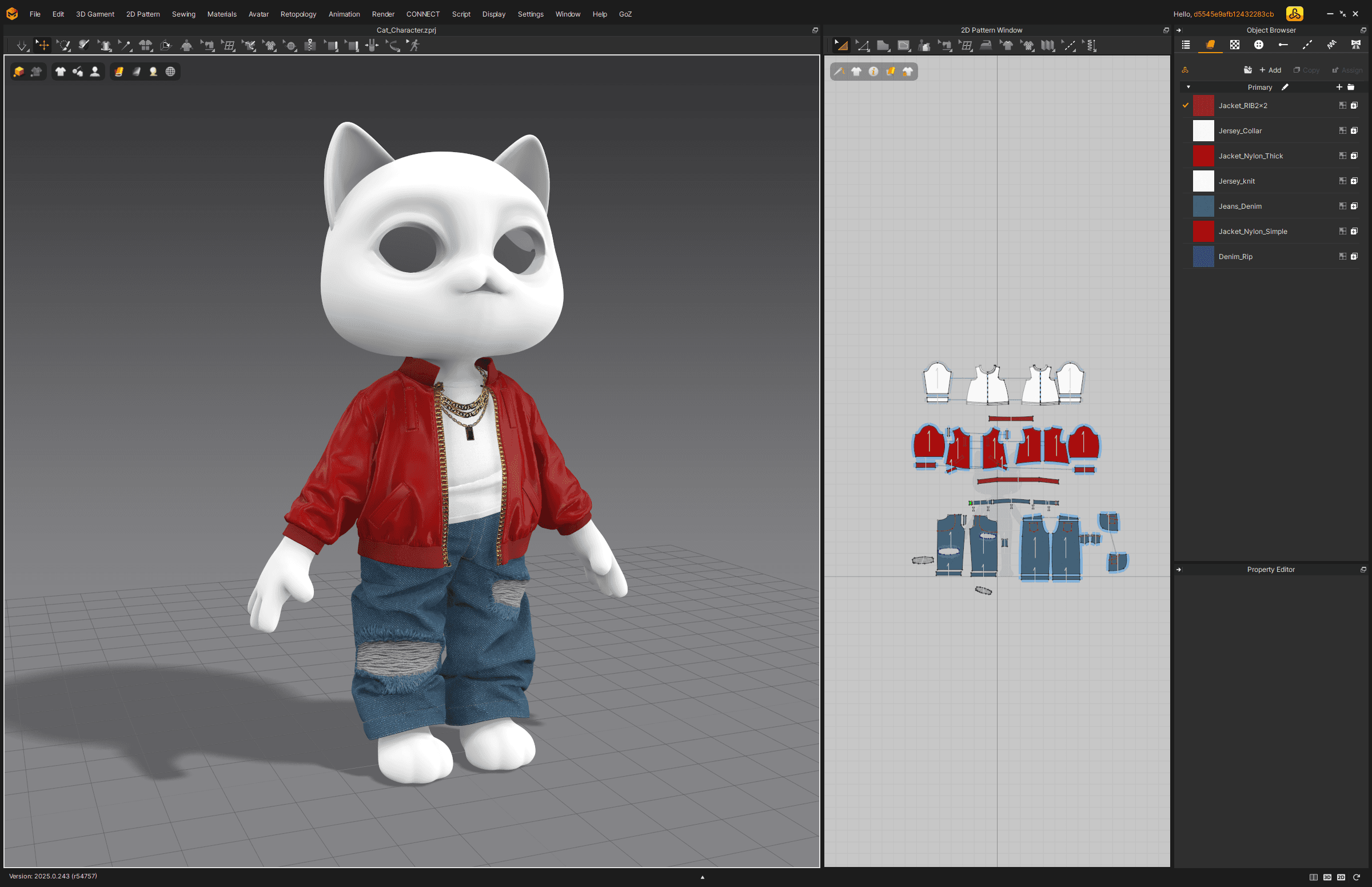Toggle Show Garment in 3D viewport
This screenshot has width=1372, height=887.
61,71
